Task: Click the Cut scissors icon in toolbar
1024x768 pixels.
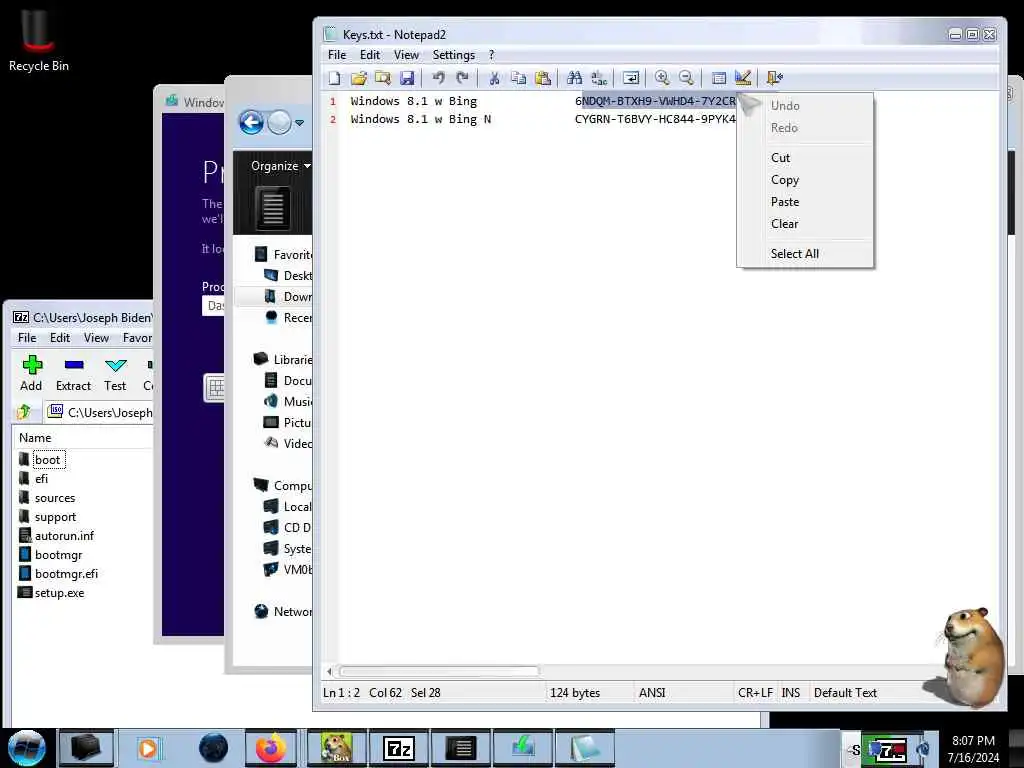Action: pyautogui.click(x=494, y=78)
